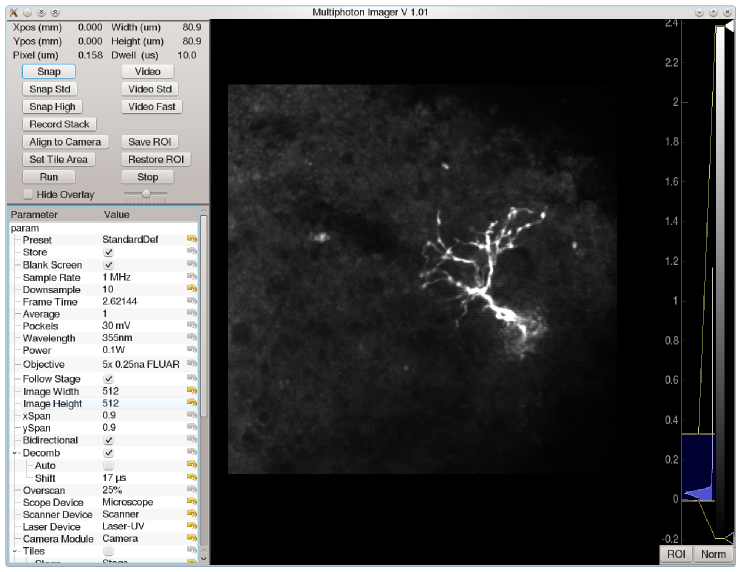Click the reset icon on Sample Rate row
The image size is (741, 572).
coord(192,276)
